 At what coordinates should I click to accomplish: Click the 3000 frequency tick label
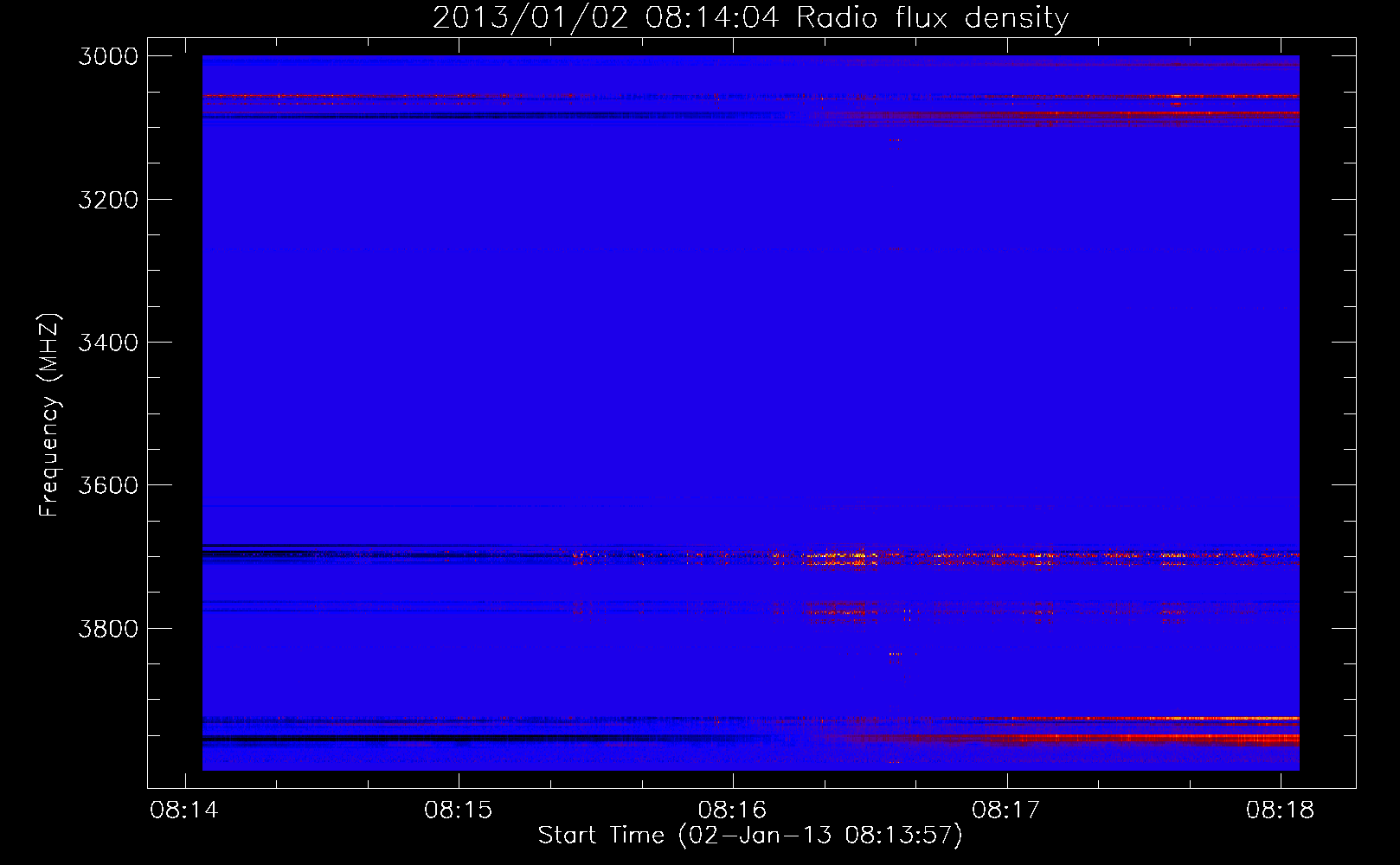click(108, 56)
